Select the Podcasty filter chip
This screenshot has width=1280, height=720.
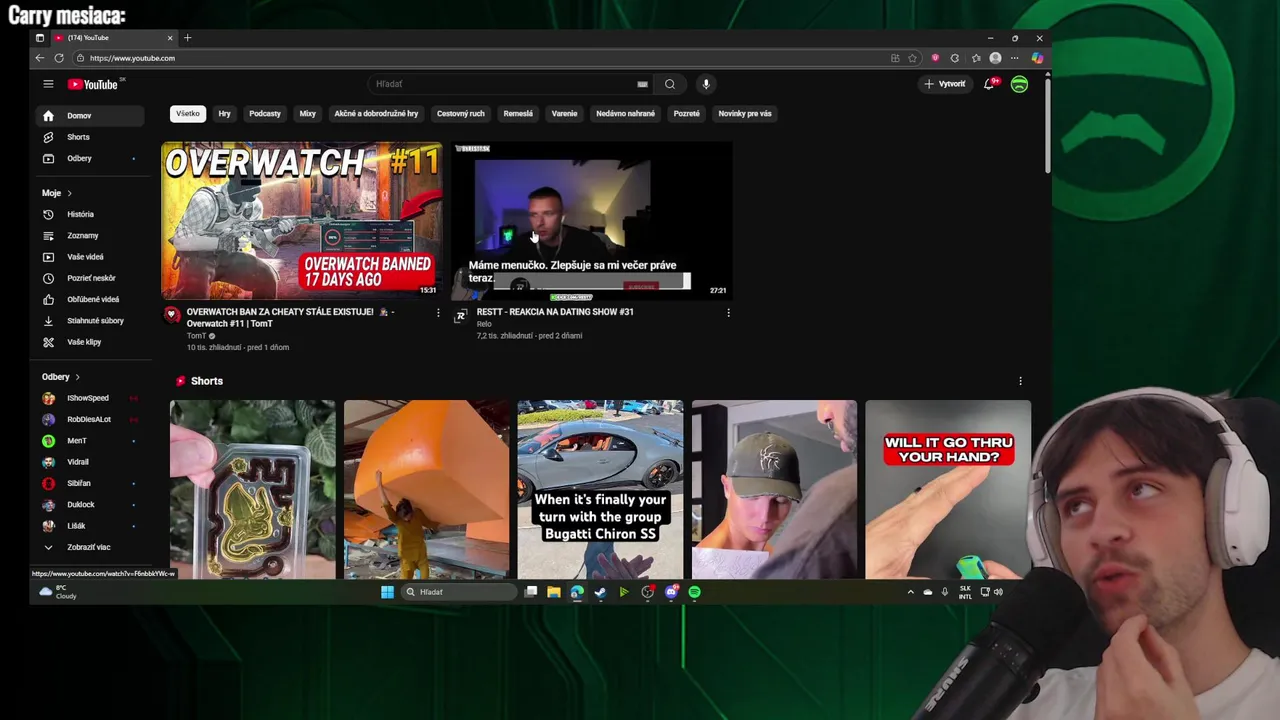click(x=265, y=113)
